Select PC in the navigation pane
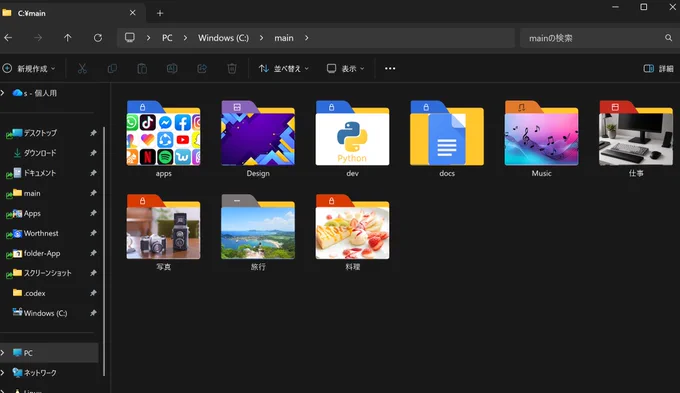 (x=49, y=353)
